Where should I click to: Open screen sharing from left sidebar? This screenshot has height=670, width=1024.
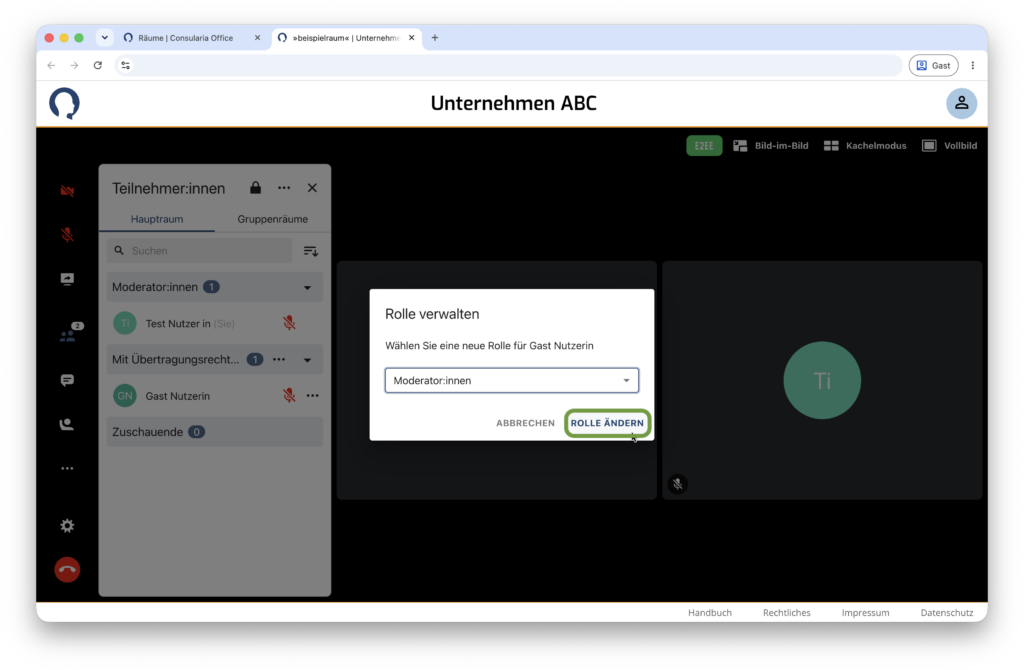[67, 279]
